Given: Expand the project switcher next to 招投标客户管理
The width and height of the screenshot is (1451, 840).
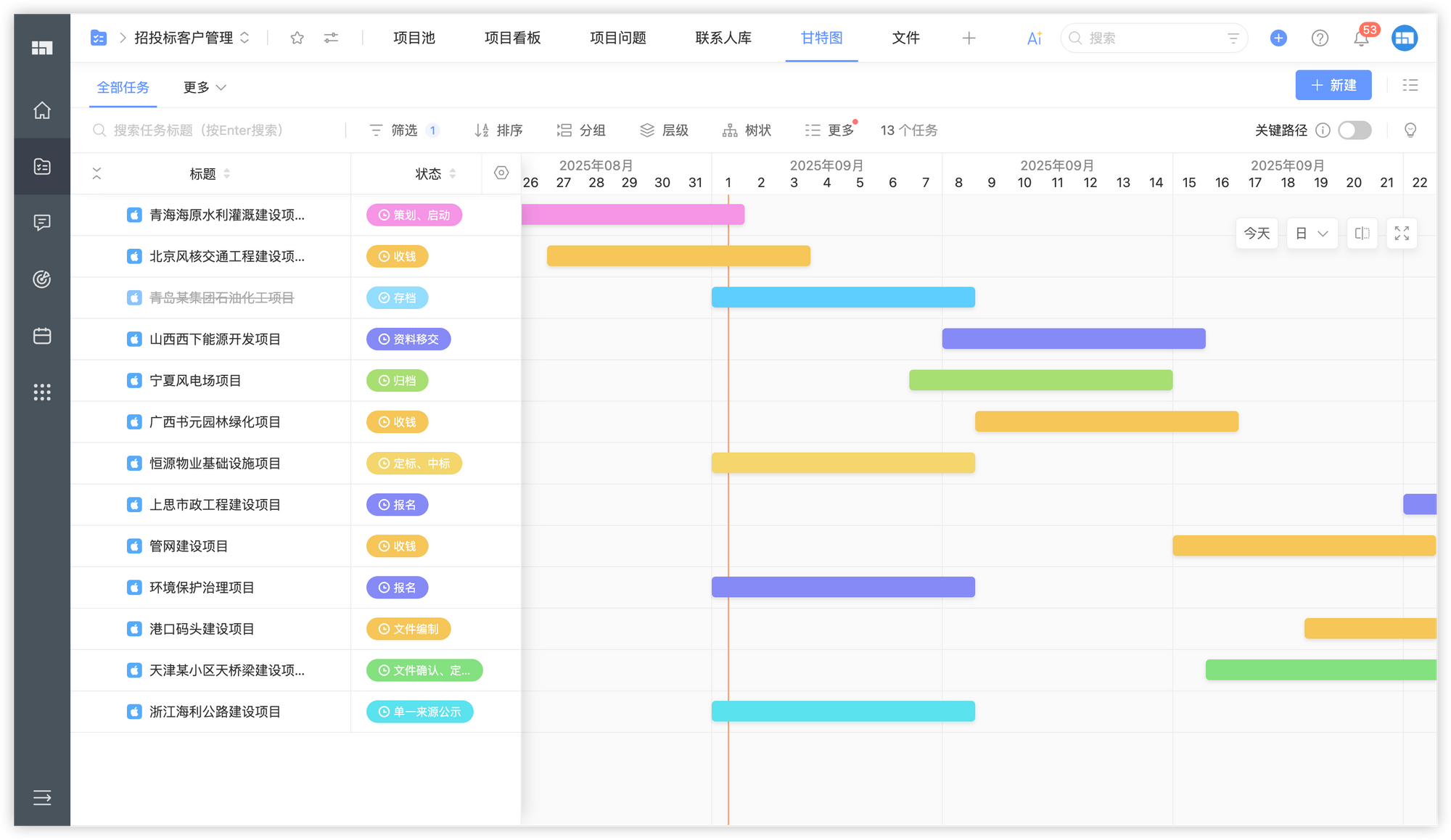Looking at the screenshot, I should click(x=245, y=38).
